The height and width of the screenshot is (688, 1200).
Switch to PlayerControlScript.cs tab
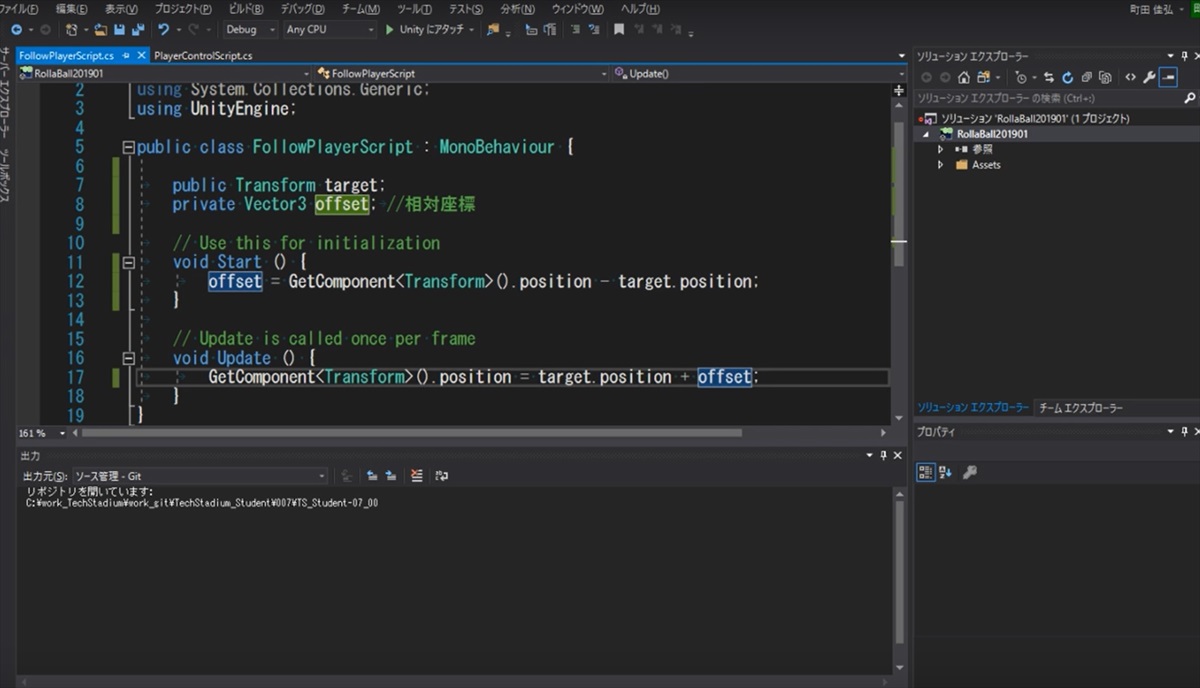coord(203,56)
